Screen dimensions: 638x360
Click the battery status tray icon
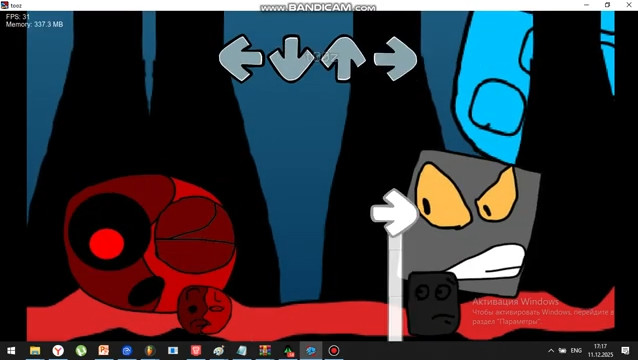562,351
